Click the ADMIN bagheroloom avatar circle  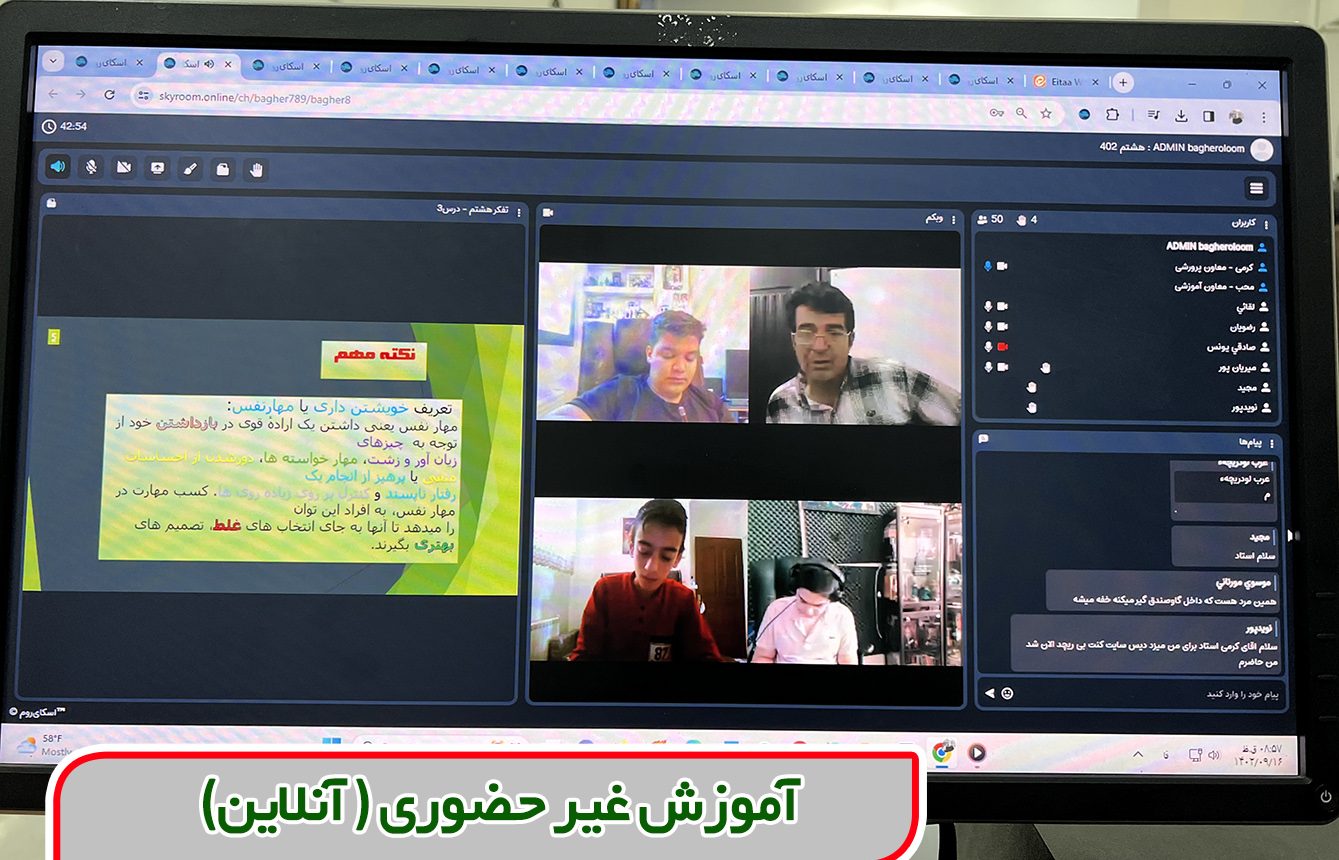coord(1262,150)
